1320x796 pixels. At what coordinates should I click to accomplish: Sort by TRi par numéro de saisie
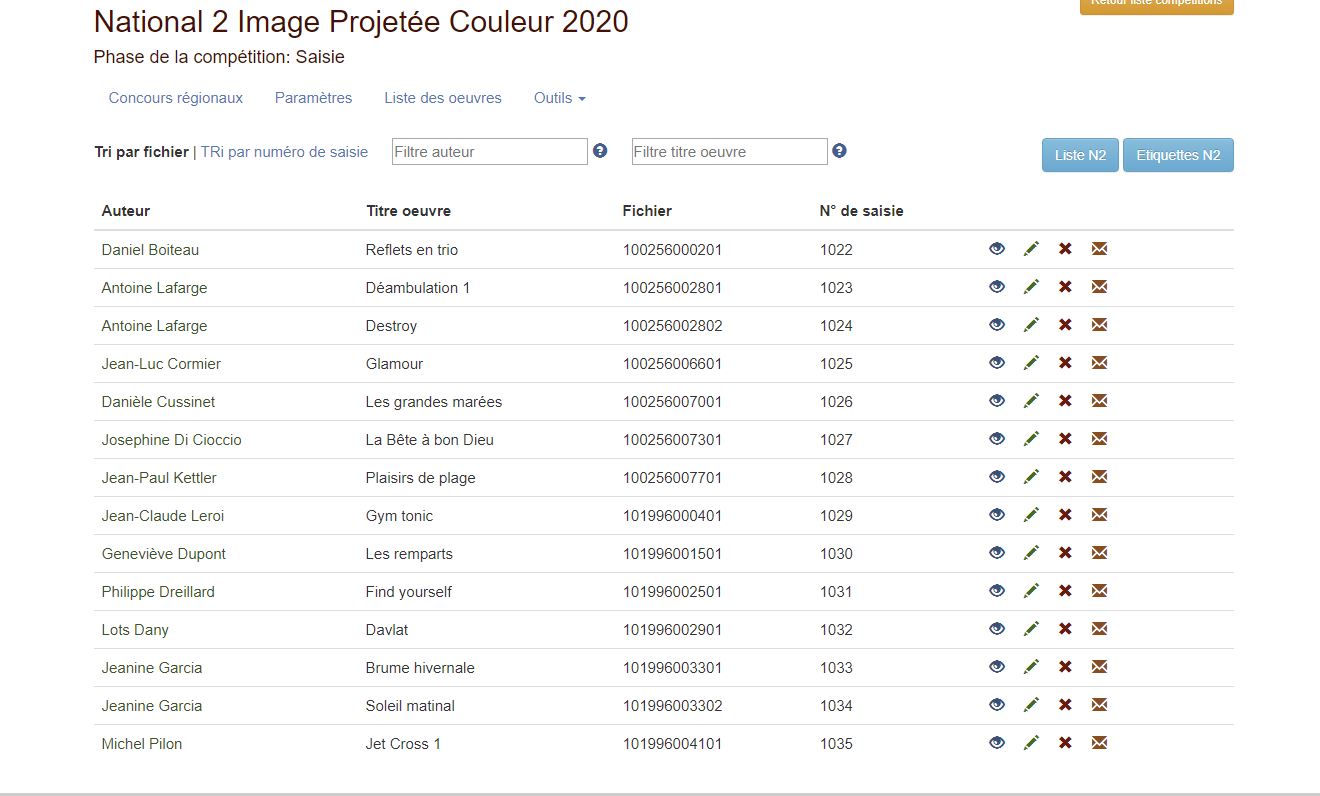coord(284,152)
